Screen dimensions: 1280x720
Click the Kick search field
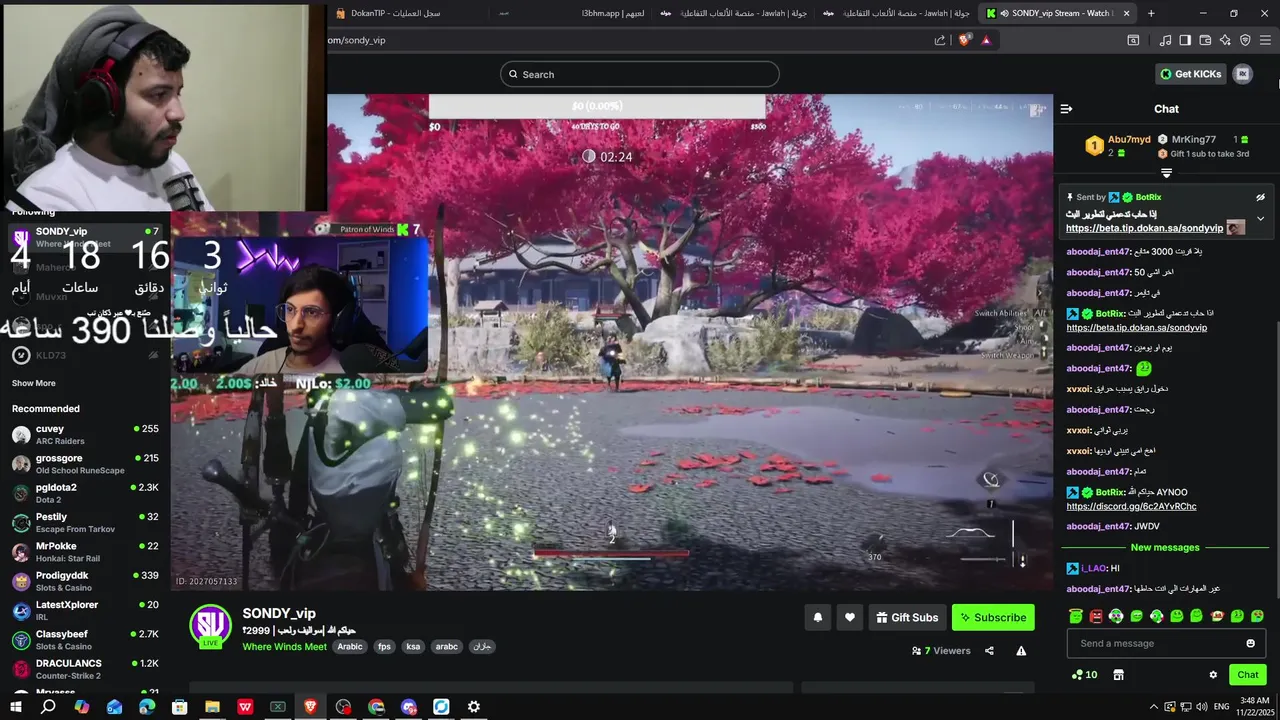(x=640, y=74)
